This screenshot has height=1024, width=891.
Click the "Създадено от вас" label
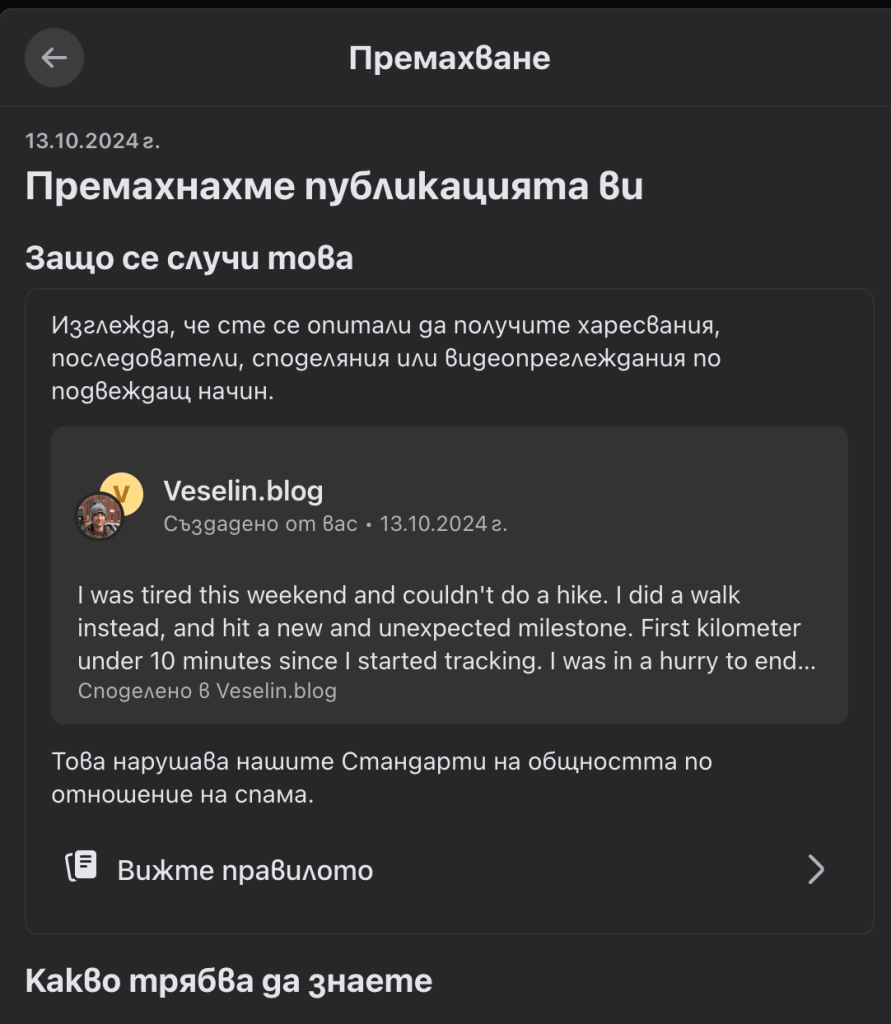(x=260, y=523)
